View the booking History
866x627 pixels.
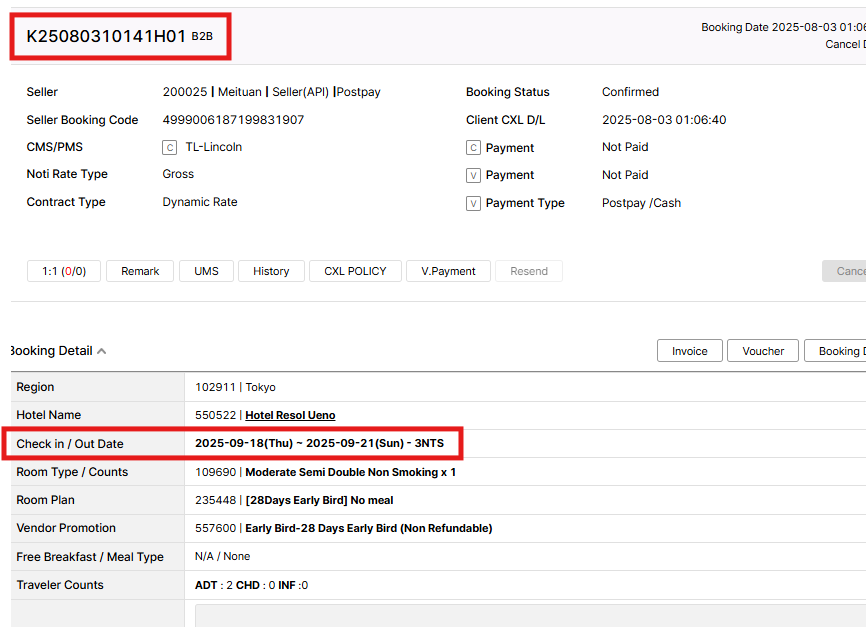coord(271,271)
